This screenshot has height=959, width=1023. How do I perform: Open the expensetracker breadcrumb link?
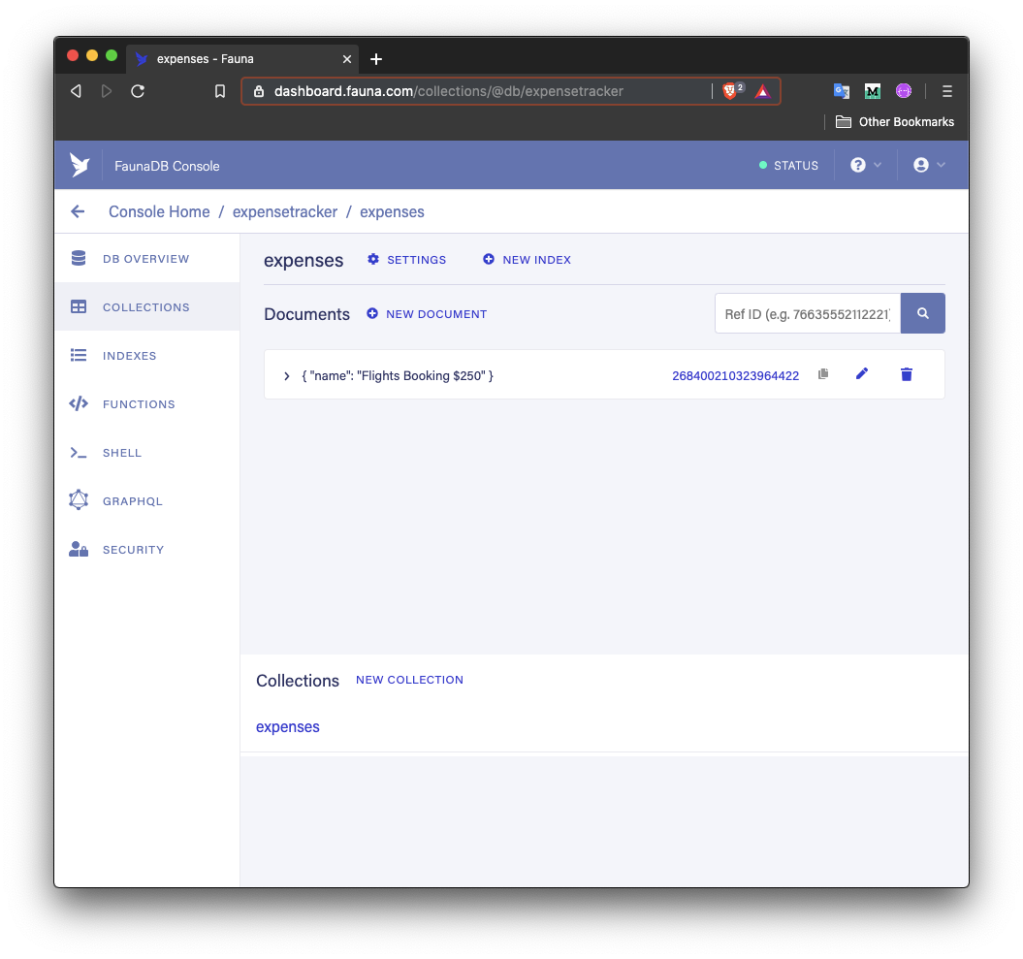click(x=282, y=211)
